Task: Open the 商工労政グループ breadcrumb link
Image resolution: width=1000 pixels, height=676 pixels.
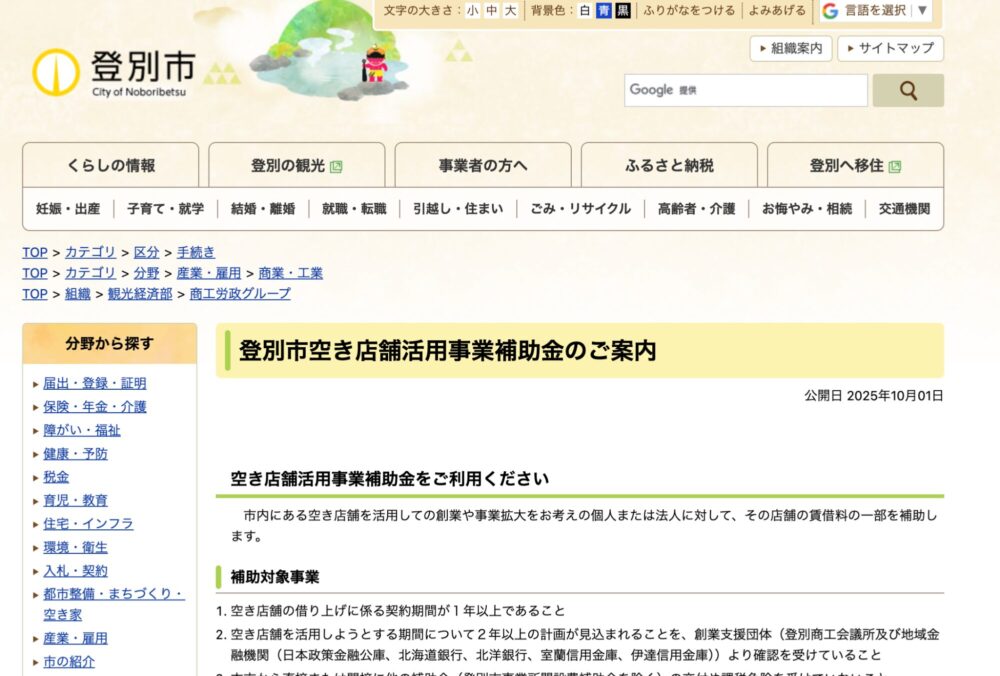Action: pyautogui.click(x=240, y=293)
